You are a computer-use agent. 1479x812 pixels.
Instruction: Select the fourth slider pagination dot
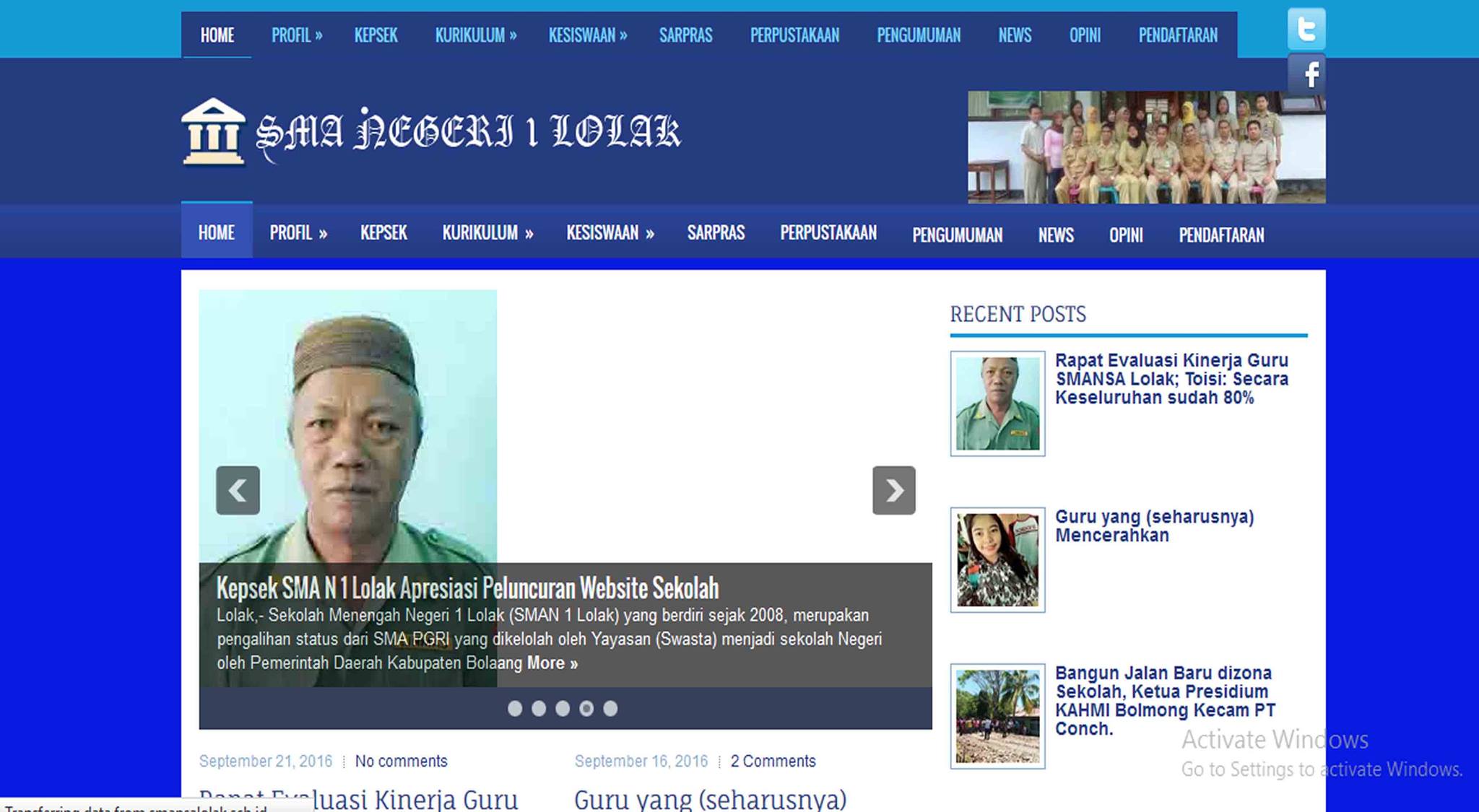coord(586,709)
